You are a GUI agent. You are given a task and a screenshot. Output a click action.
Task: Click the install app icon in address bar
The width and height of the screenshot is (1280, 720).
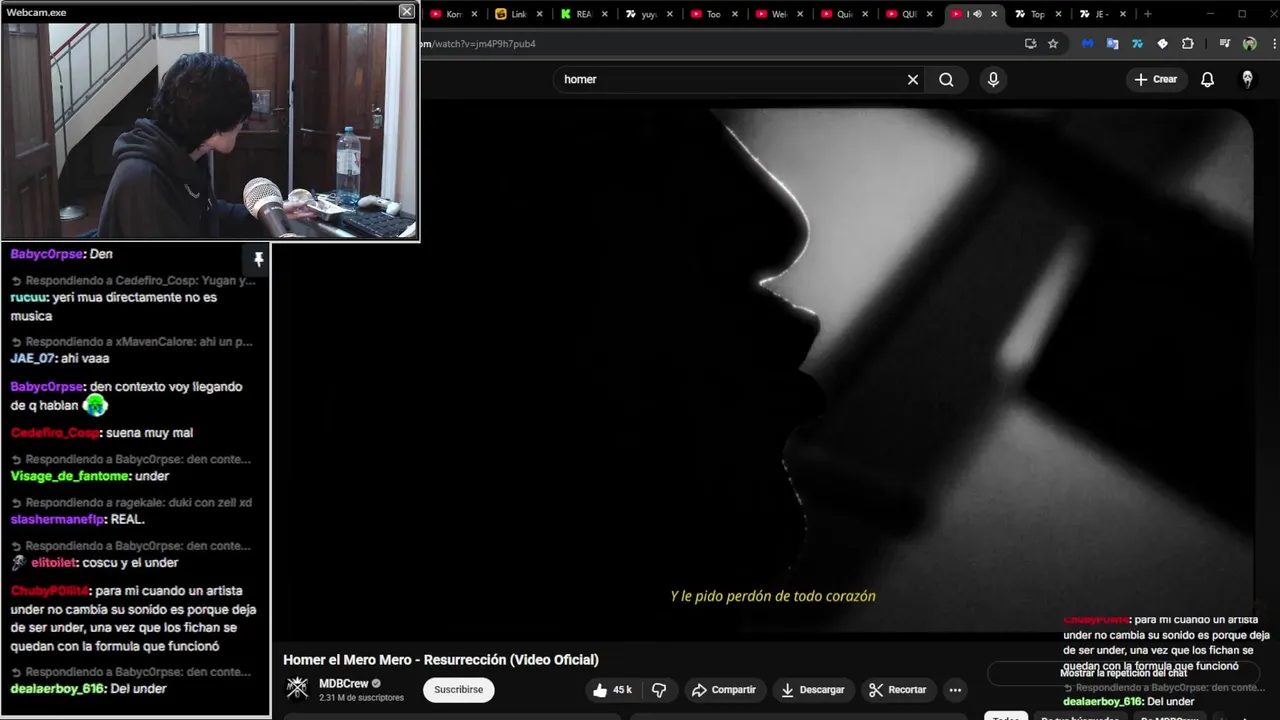tap(1031, 44)
